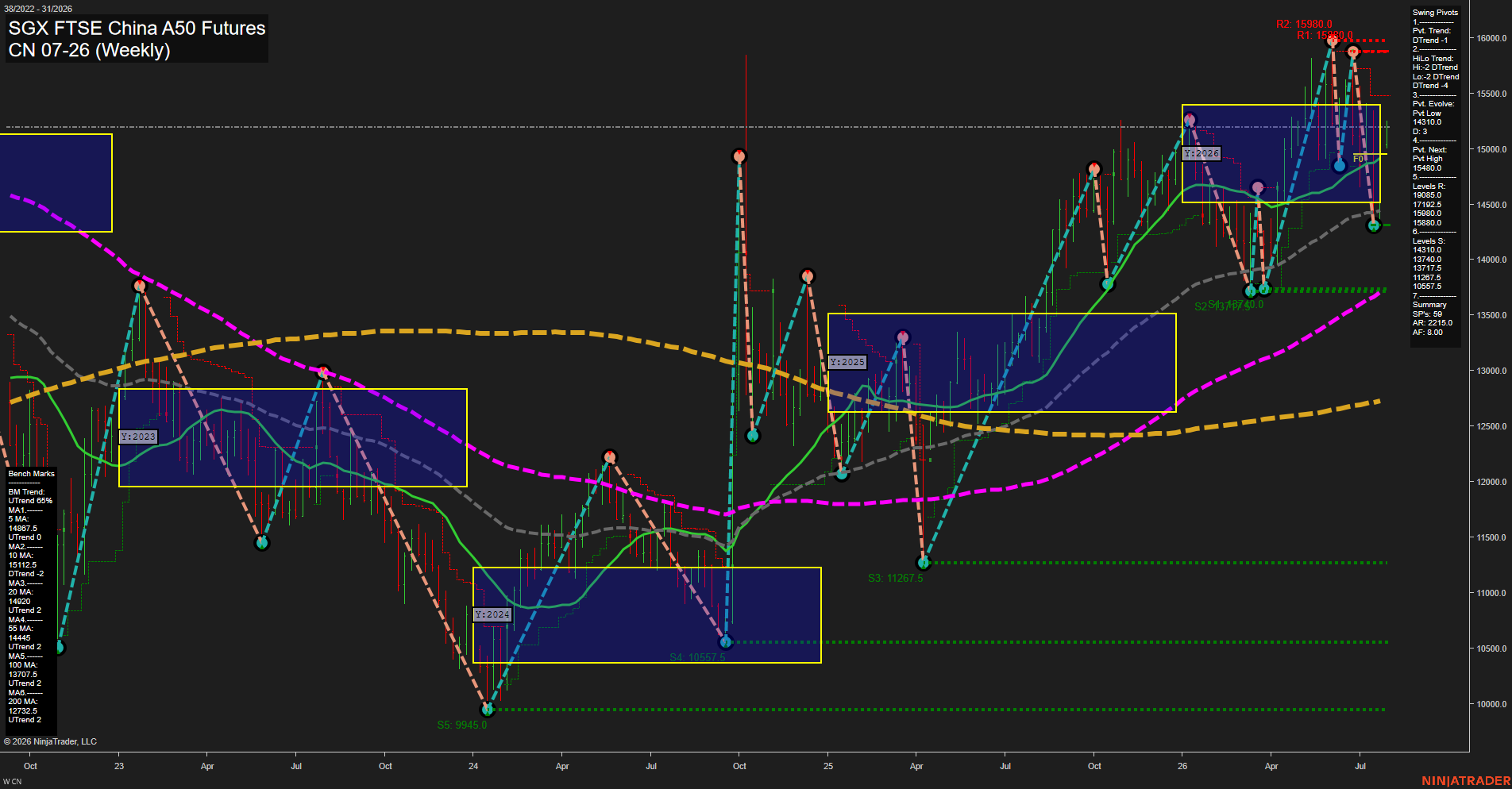Viewport: 1512px width, 789px height.
Task: Click the swing low pivot dot at S3 11267.5
Action: (924, 563)
